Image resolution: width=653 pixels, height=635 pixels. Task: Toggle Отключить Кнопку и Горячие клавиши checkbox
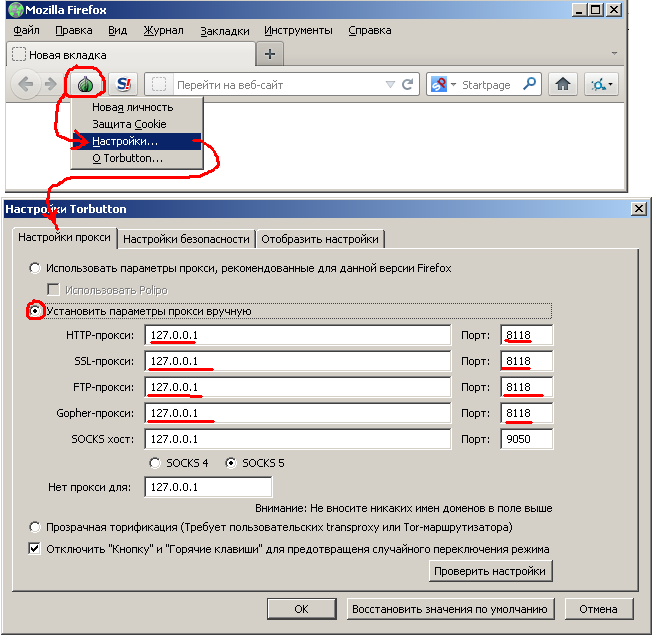pos(35,548)
